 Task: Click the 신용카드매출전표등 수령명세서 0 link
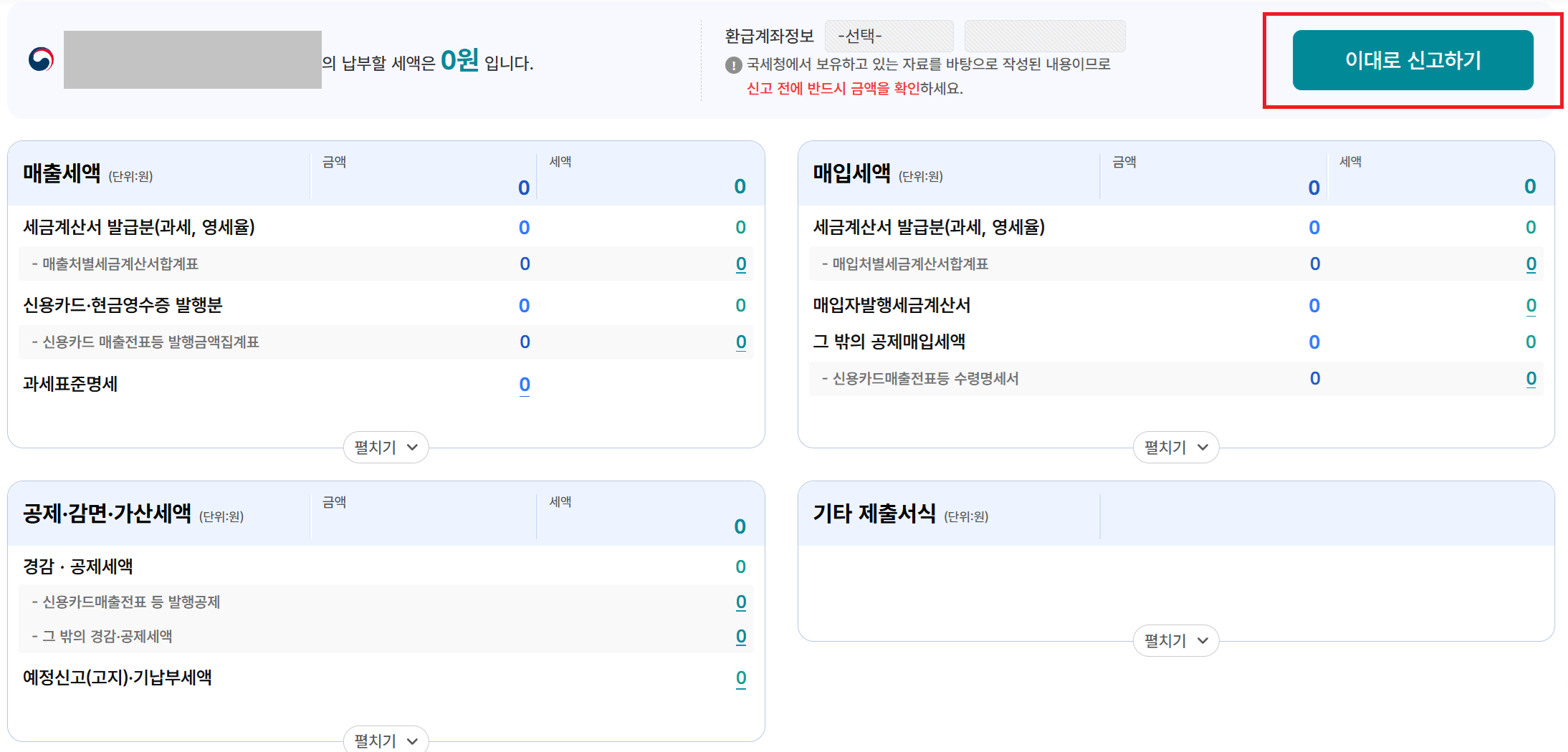(x=1531, y=378)
